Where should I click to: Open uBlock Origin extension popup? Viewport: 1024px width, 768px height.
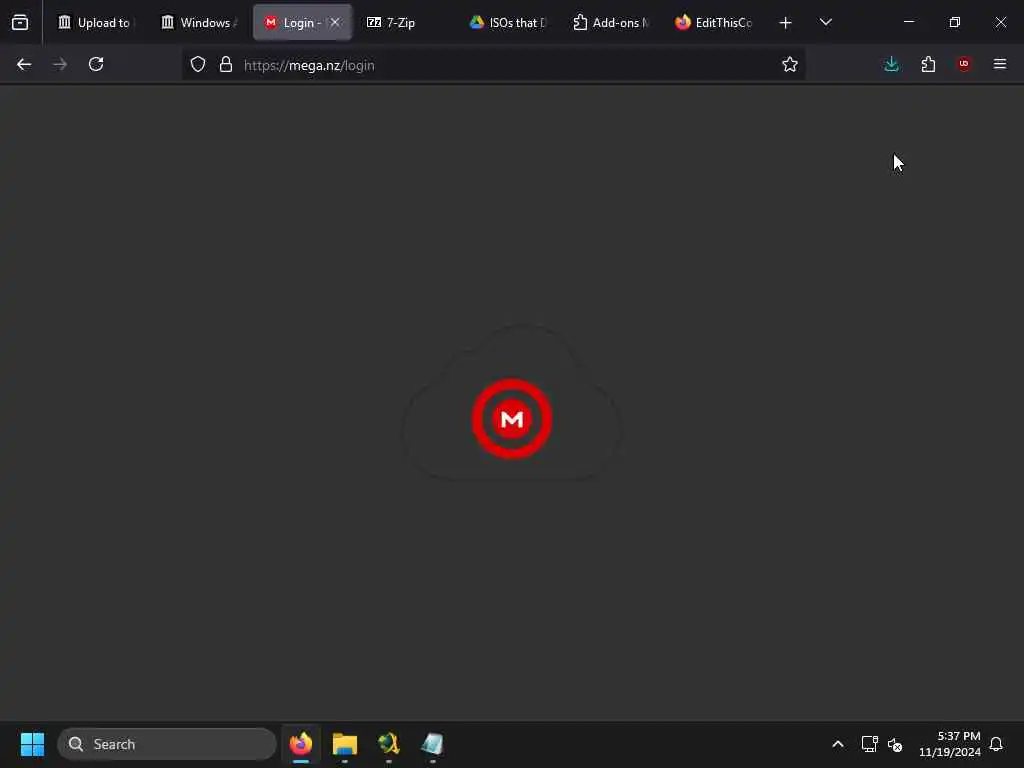tap(964, 64)
